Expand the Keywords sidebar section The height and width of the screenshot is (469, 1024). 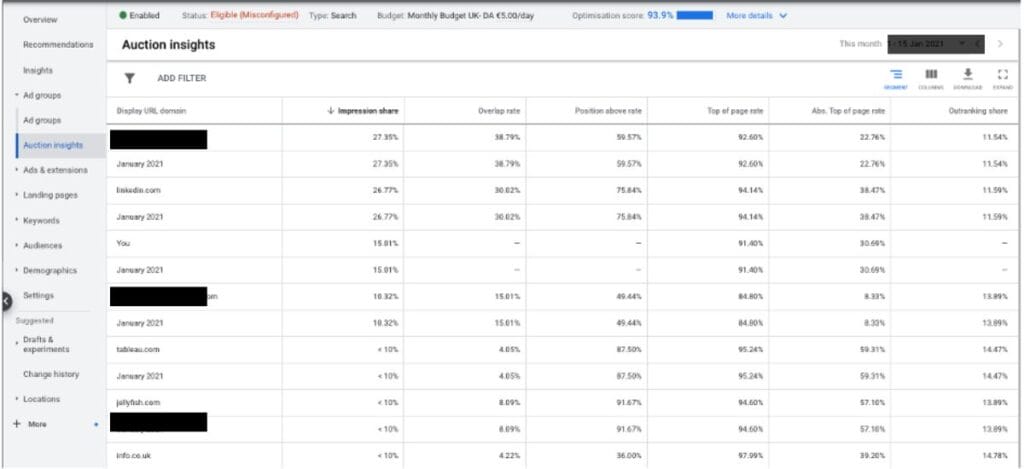40,221
